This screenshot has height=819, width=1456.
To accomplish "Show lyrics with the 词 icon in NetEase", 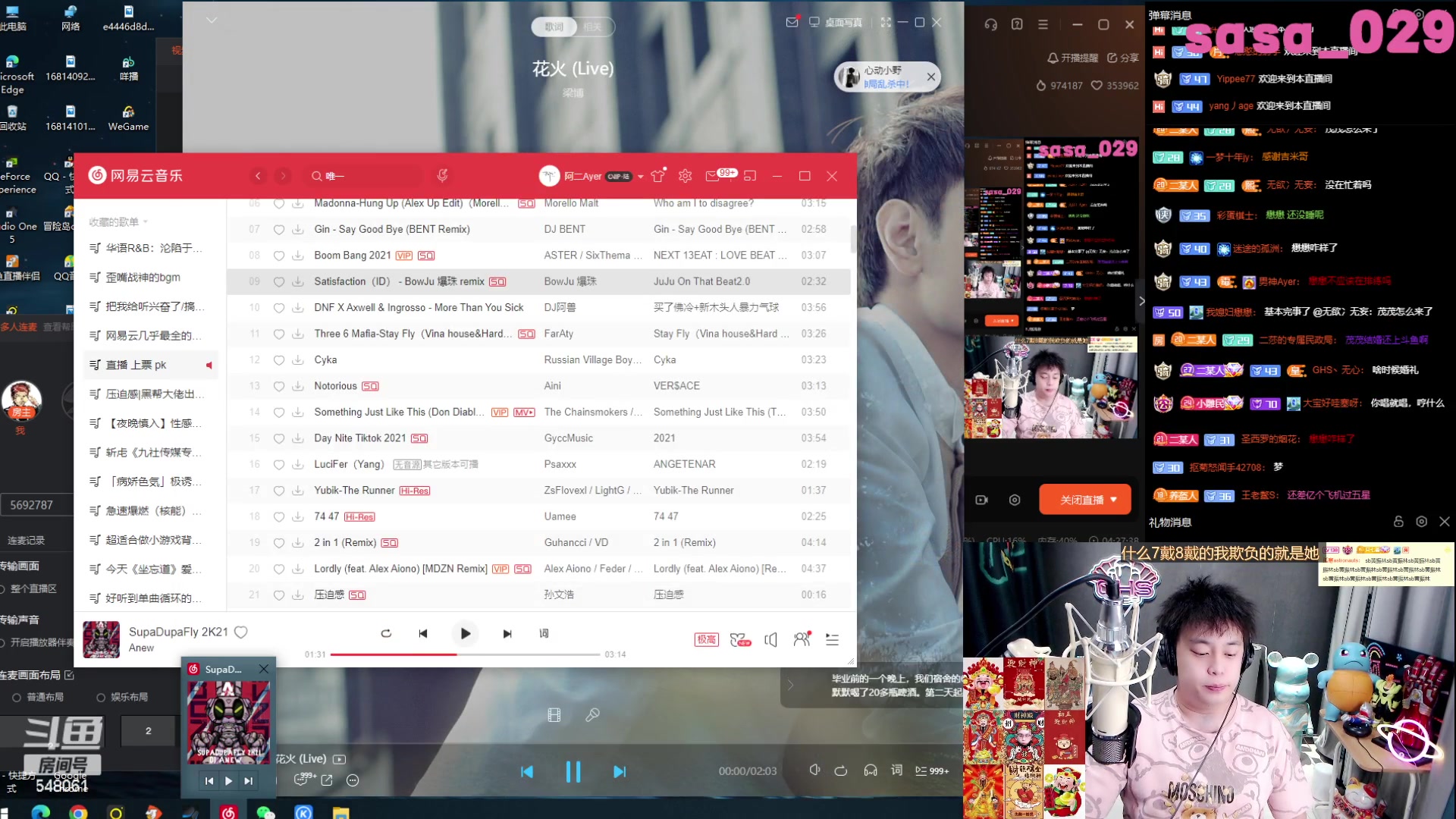I will coord(544,633).
